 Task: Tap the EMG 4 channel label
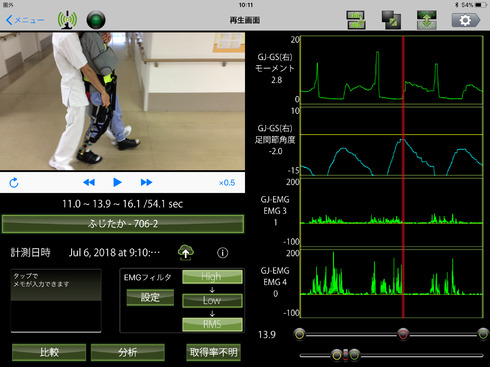coord(275,282)
